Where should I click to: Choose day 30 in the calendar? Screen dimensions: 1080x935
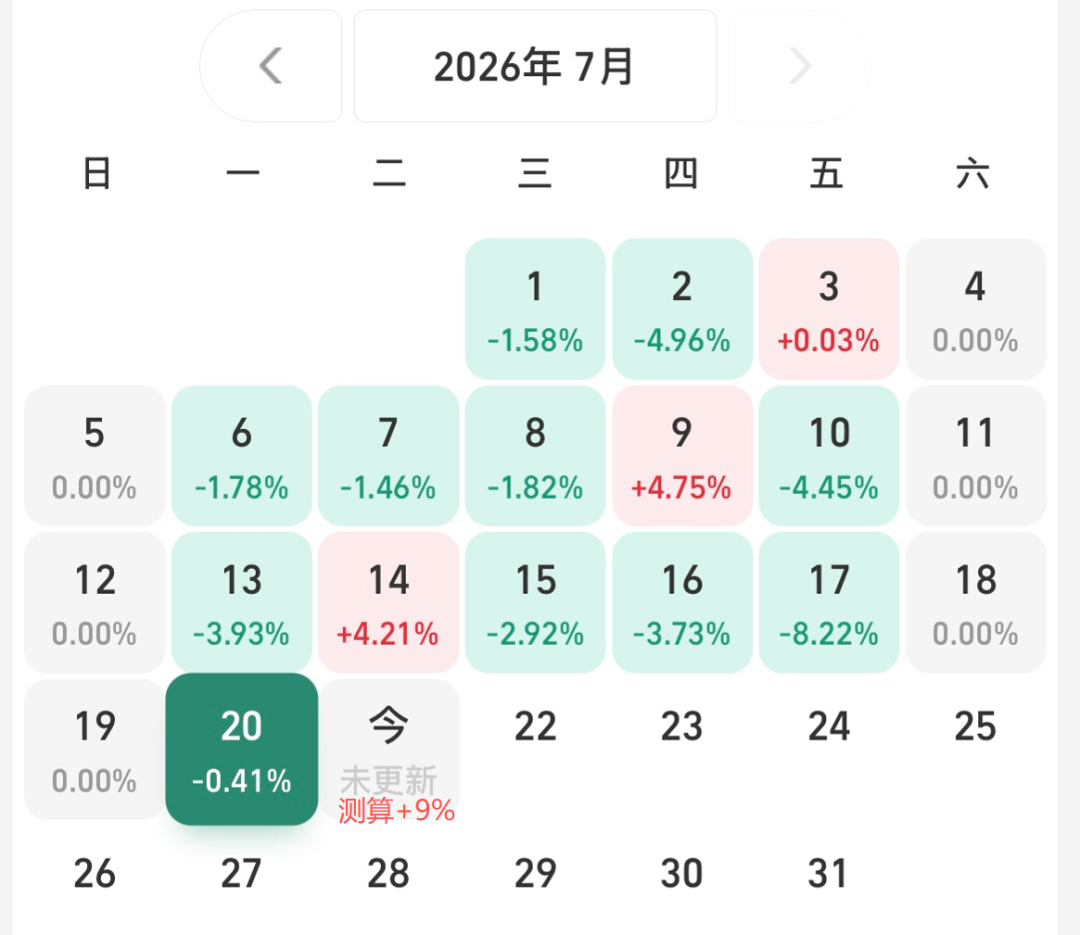pyautogui.click(x=682, y=874)
